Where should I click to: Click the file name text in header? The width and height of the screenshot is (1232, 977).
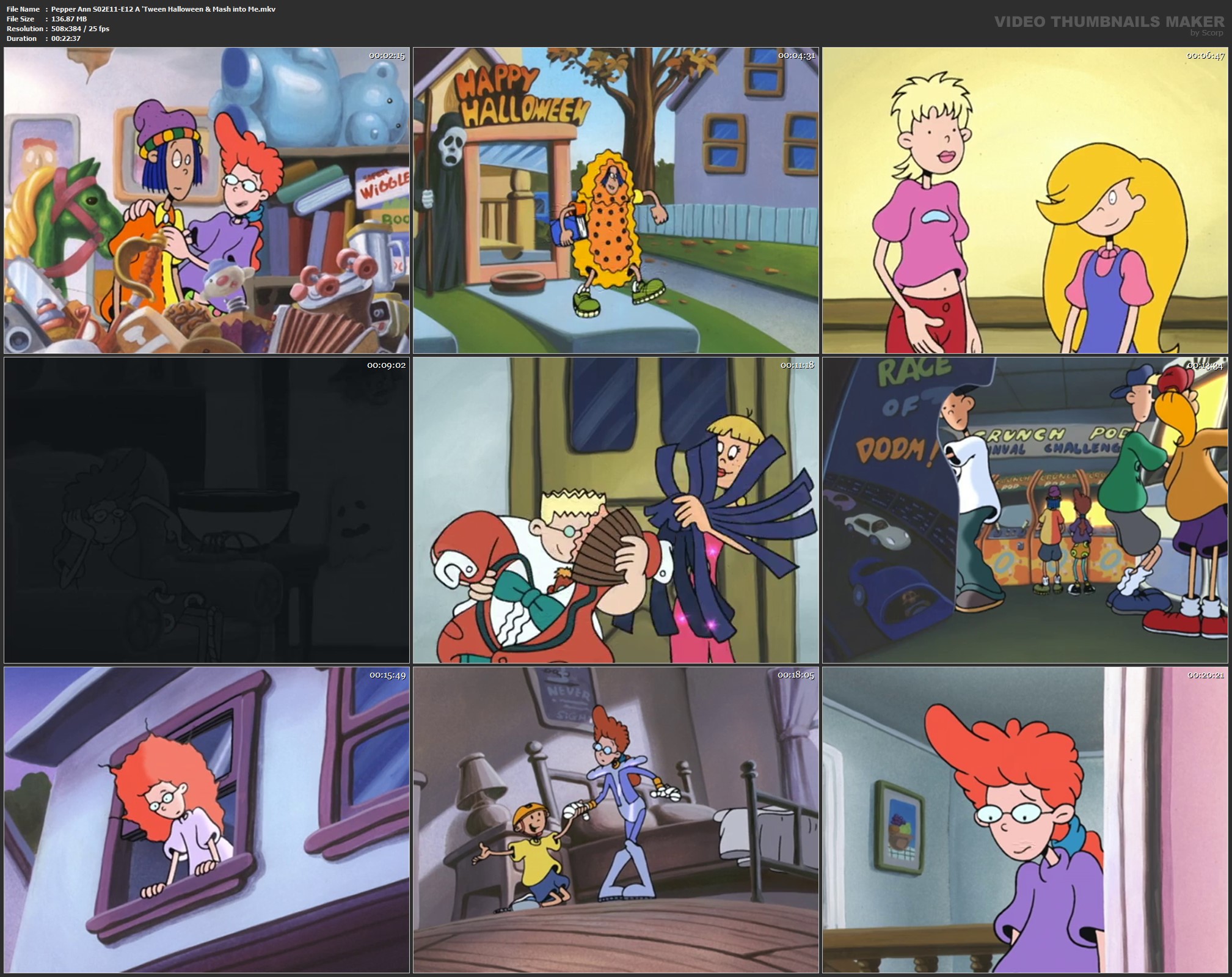[x=163, y=9]
